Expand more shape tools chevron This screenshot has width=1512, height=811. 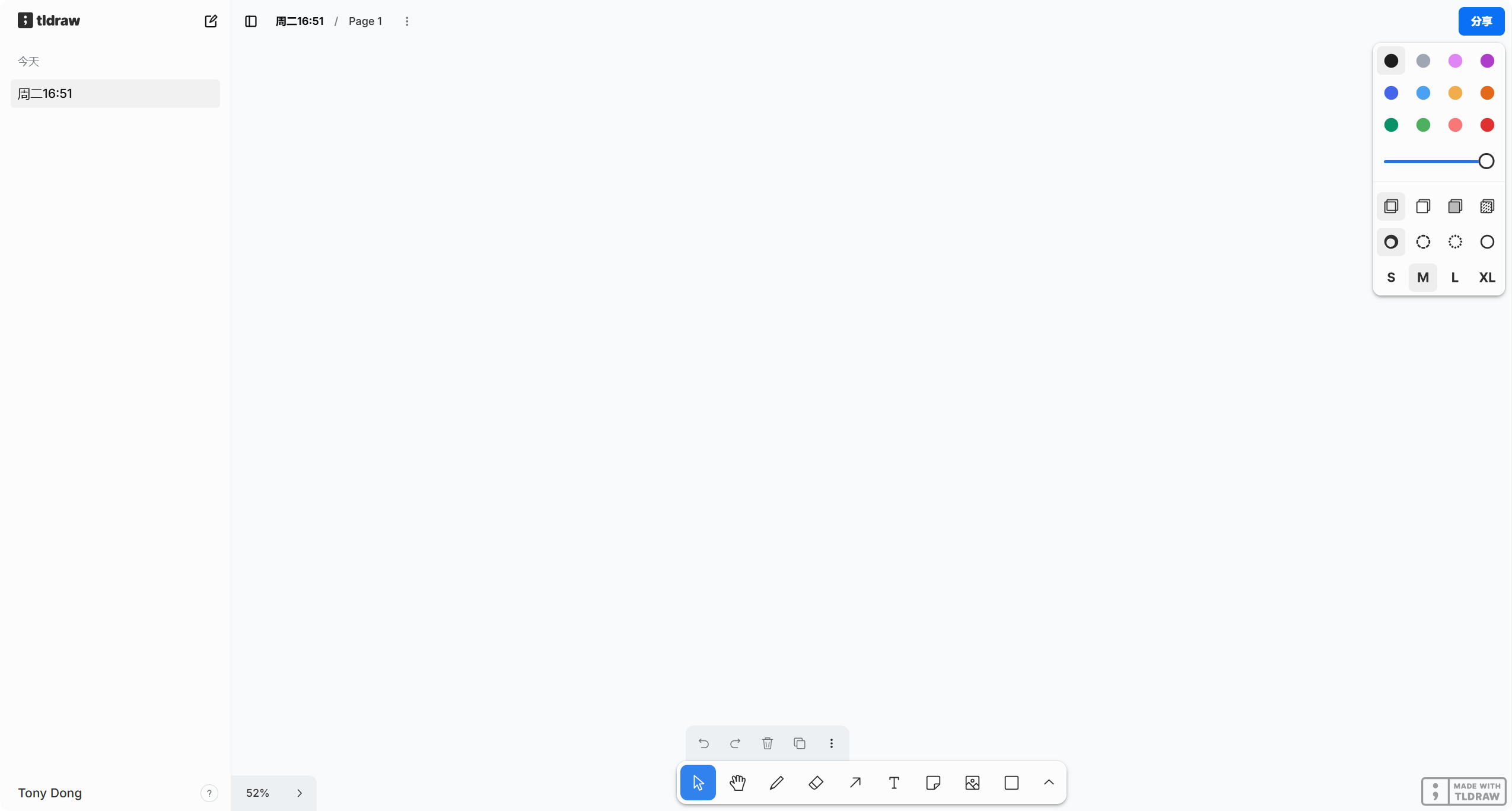pos(1049,783)
